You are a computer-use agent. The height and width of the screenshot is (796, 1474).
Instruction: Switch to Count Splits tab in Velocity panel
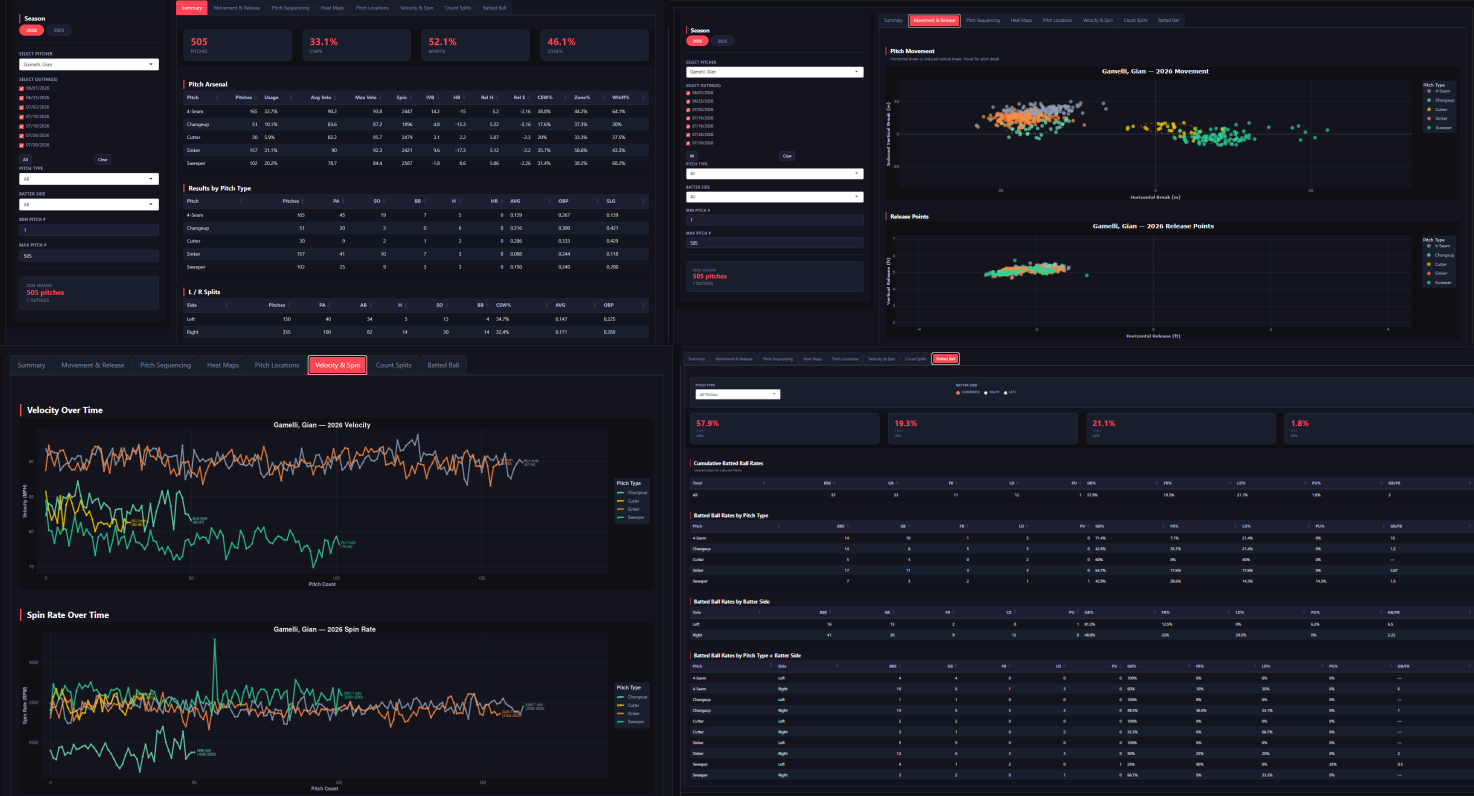click(393, 365)
